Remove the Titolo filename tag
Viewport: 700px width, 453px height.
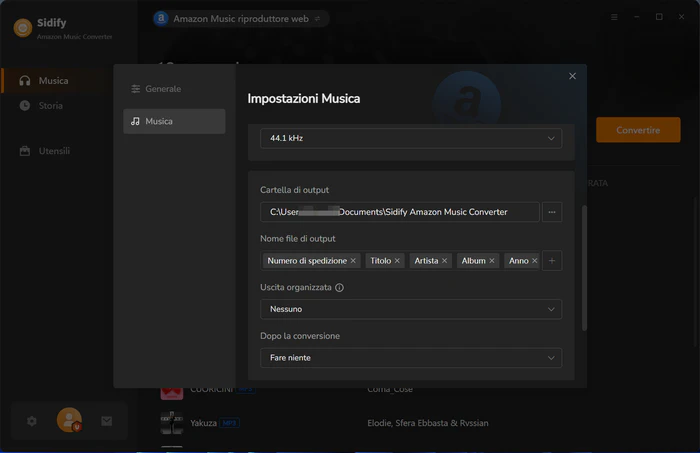(x=397, y=261)
